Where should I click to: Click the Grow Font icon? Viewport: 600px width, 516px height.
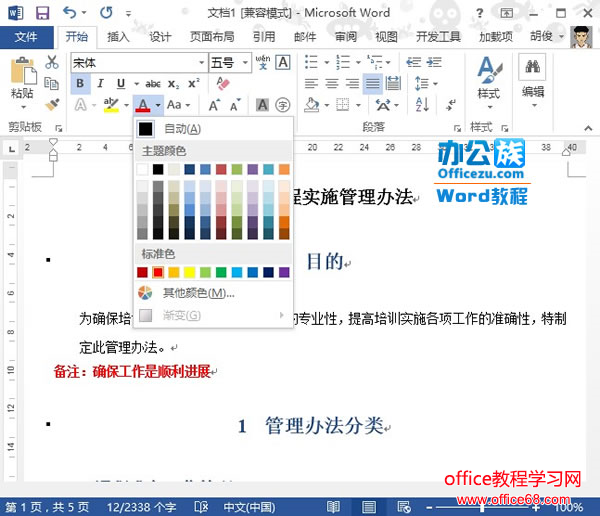coord(214,105)
